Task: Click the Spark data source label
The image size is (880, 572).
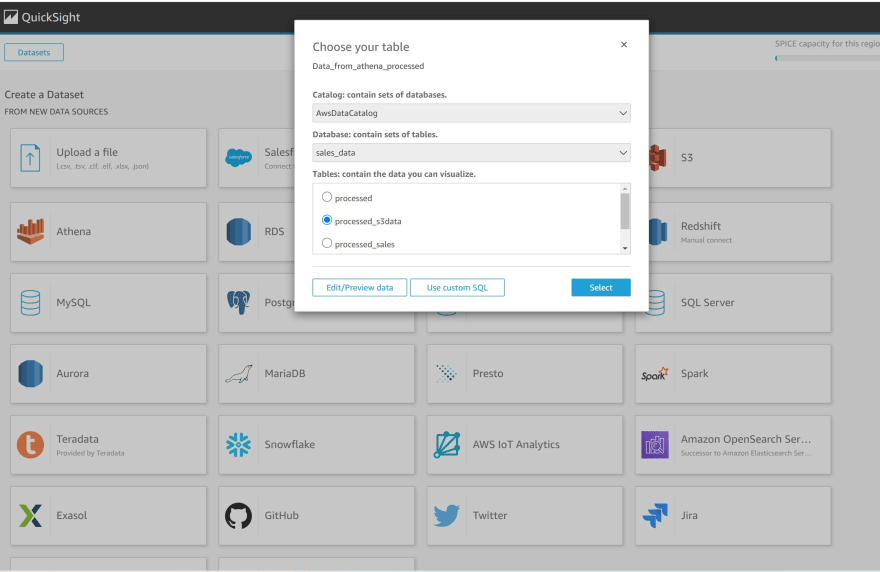Action: click(x=695, y=373)
